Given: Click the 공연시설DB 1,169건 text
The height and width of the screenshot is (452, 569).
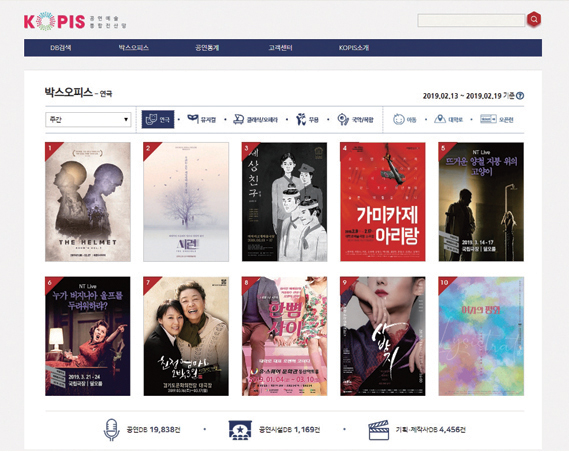Looking at the screenshot, I should pyautogui.click(x=290, y=430).
